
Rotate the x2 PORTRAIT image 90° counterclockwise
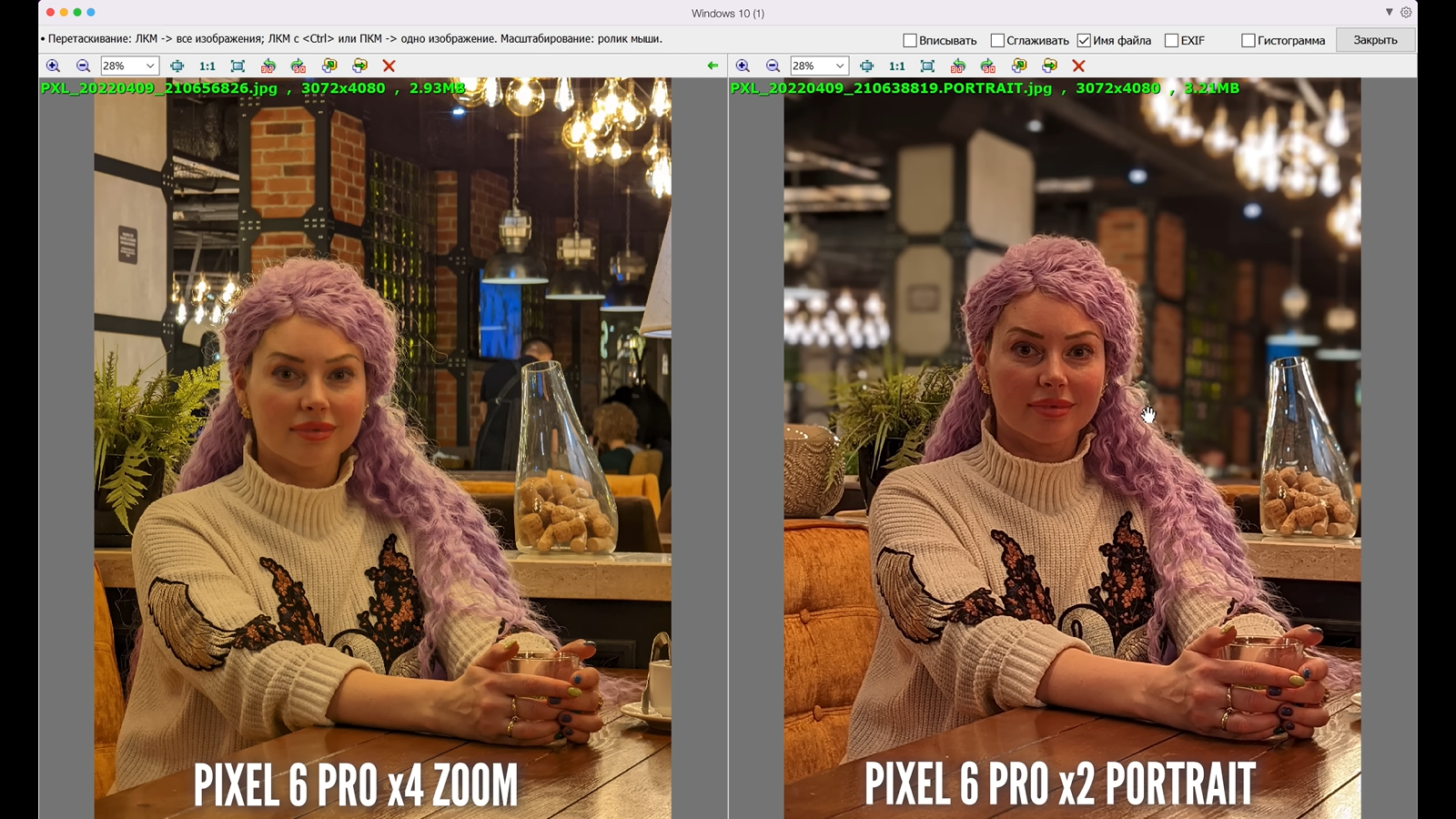pyautogui.click(x=957, y=66)
